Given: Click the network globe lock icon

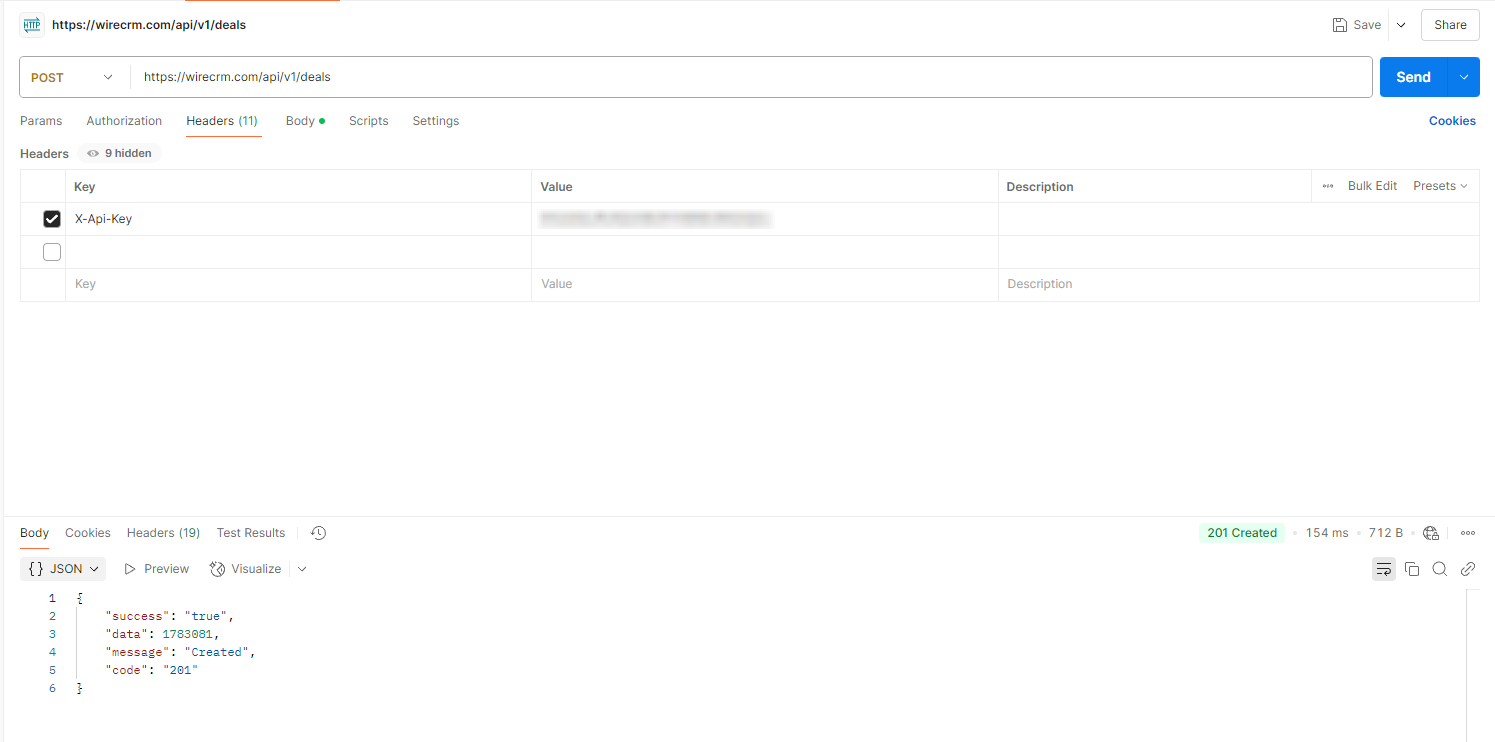Looking at the screenshot, I should tap(1431, 533).
